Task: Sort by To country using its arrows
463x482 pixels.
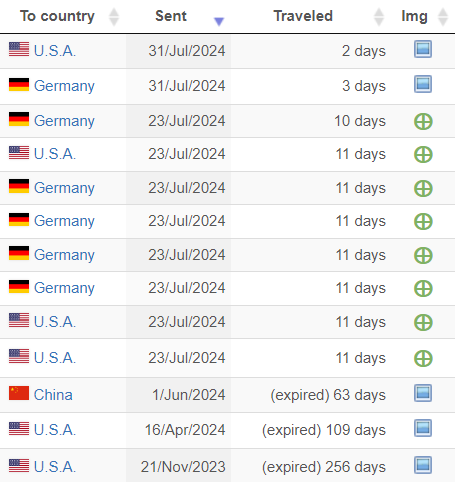Action: pyautogui.click(x=114, y=17)
